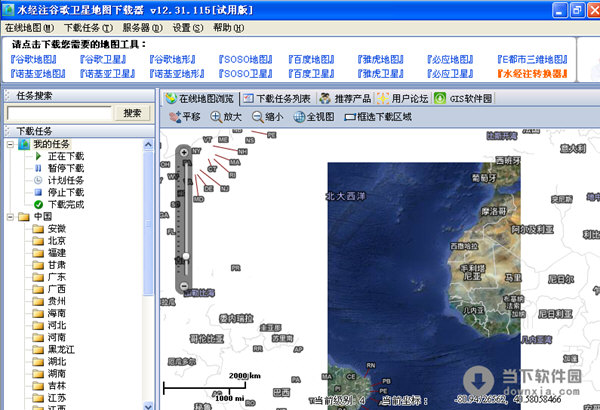Open the 下载任务 menu
This screenshot has width=600, height=410.
88,28
